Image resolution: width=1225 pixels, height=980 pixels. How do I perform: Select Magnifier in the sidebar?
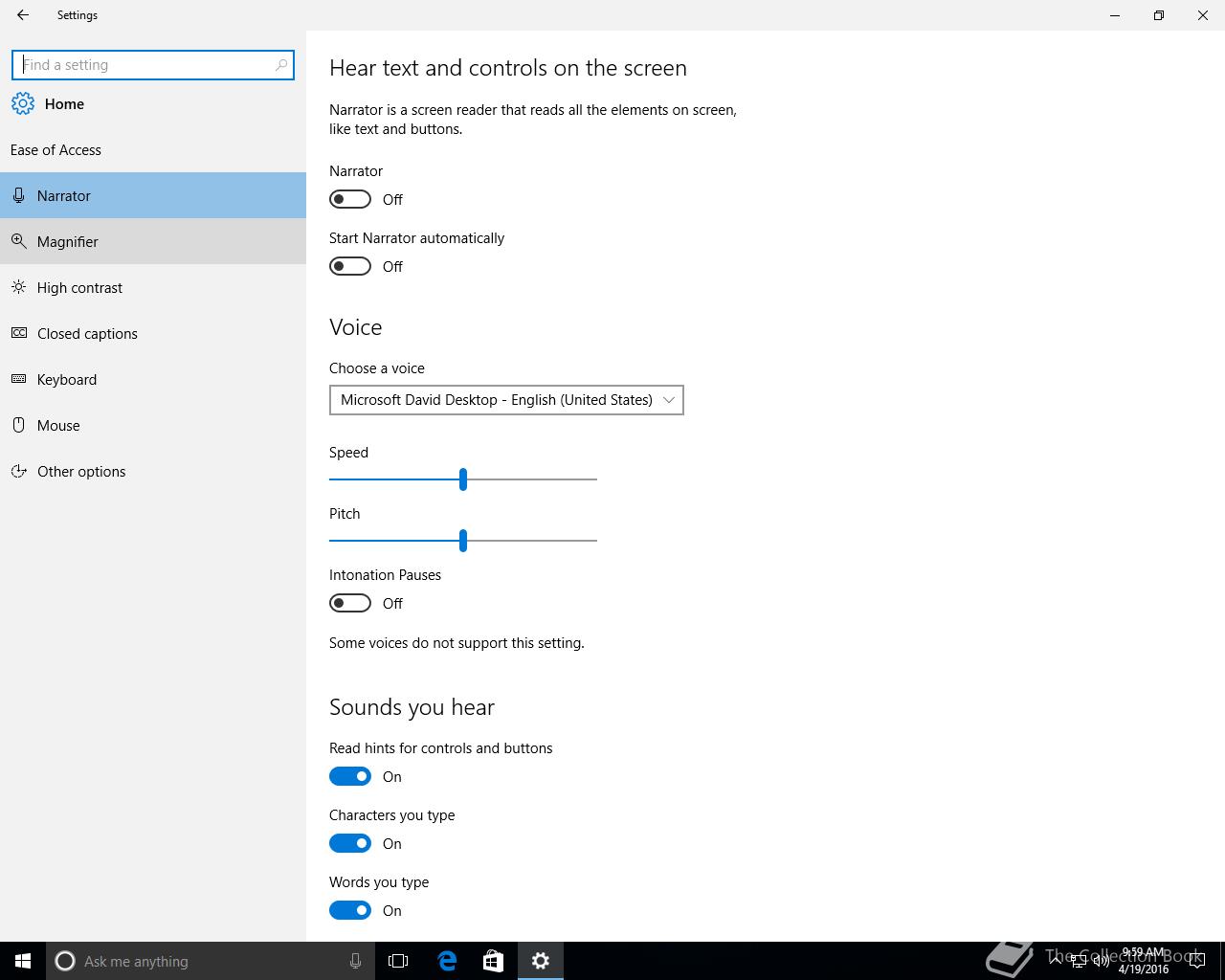(153, 241)
